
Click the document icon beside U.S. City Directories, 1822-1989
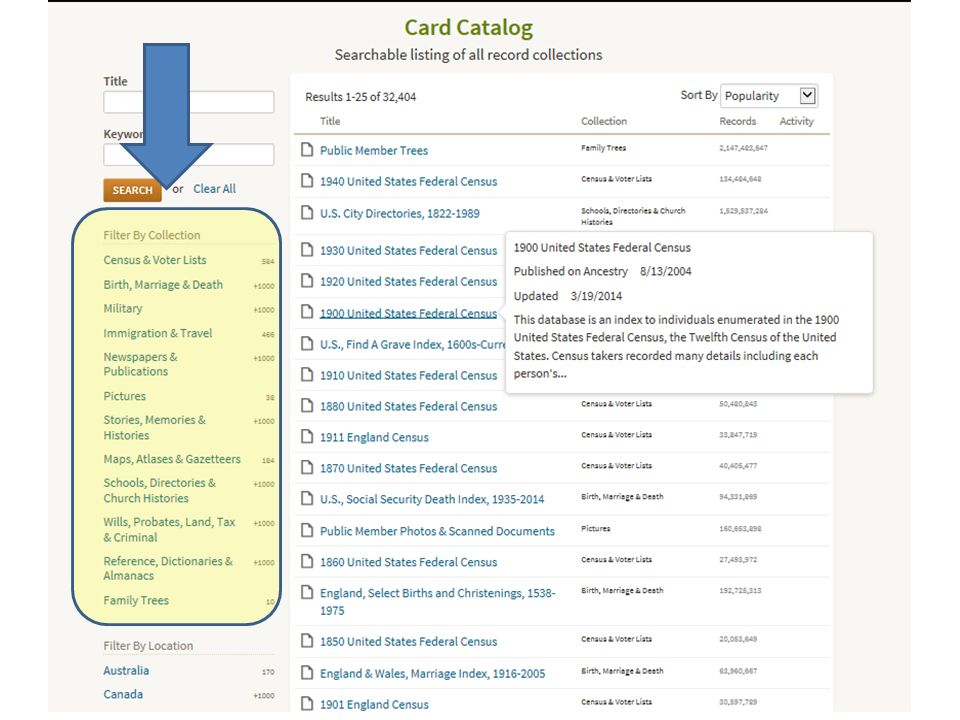tap(307, 212)
